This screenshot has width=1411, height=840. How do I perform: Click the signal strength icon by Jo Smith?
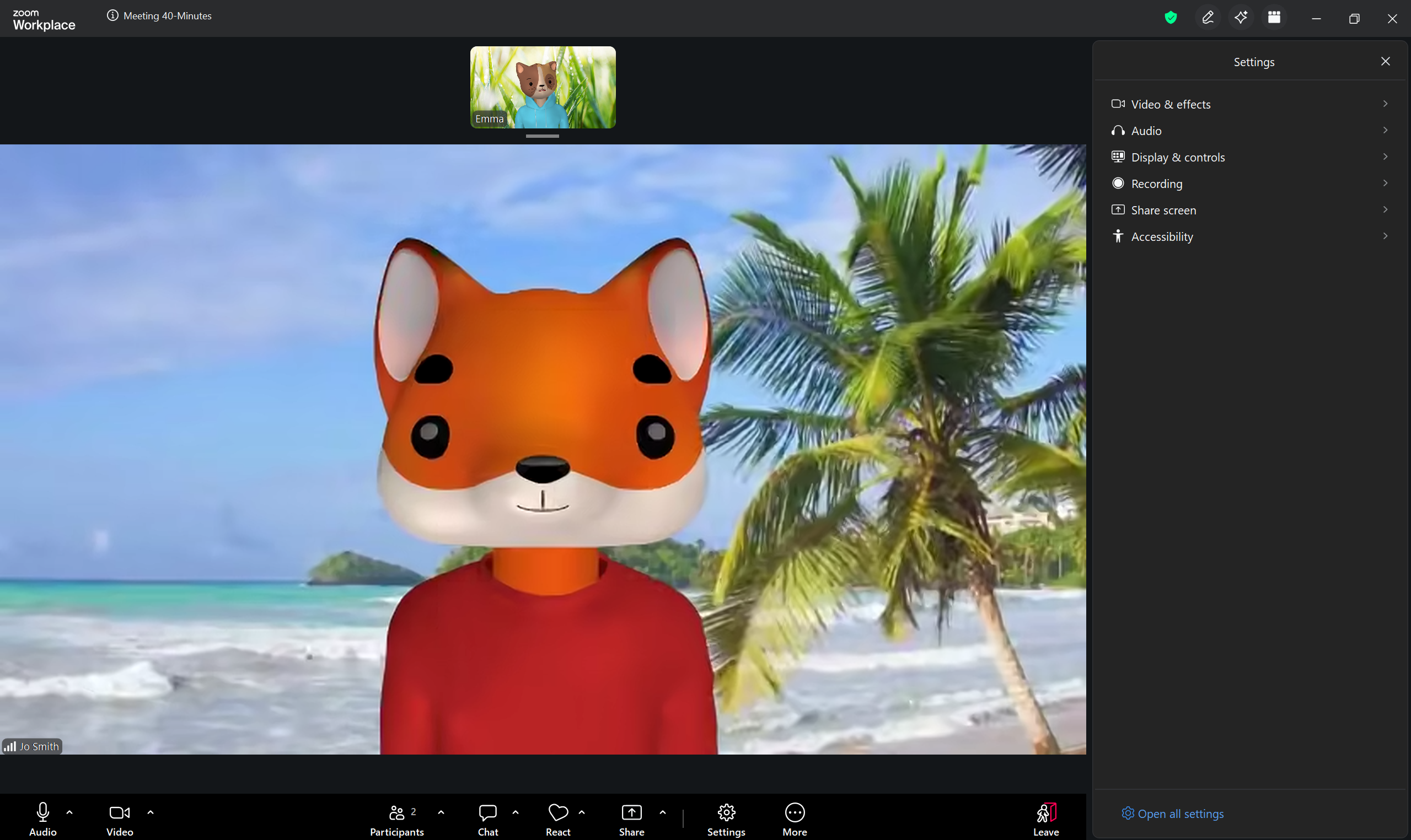pos(9,747)
